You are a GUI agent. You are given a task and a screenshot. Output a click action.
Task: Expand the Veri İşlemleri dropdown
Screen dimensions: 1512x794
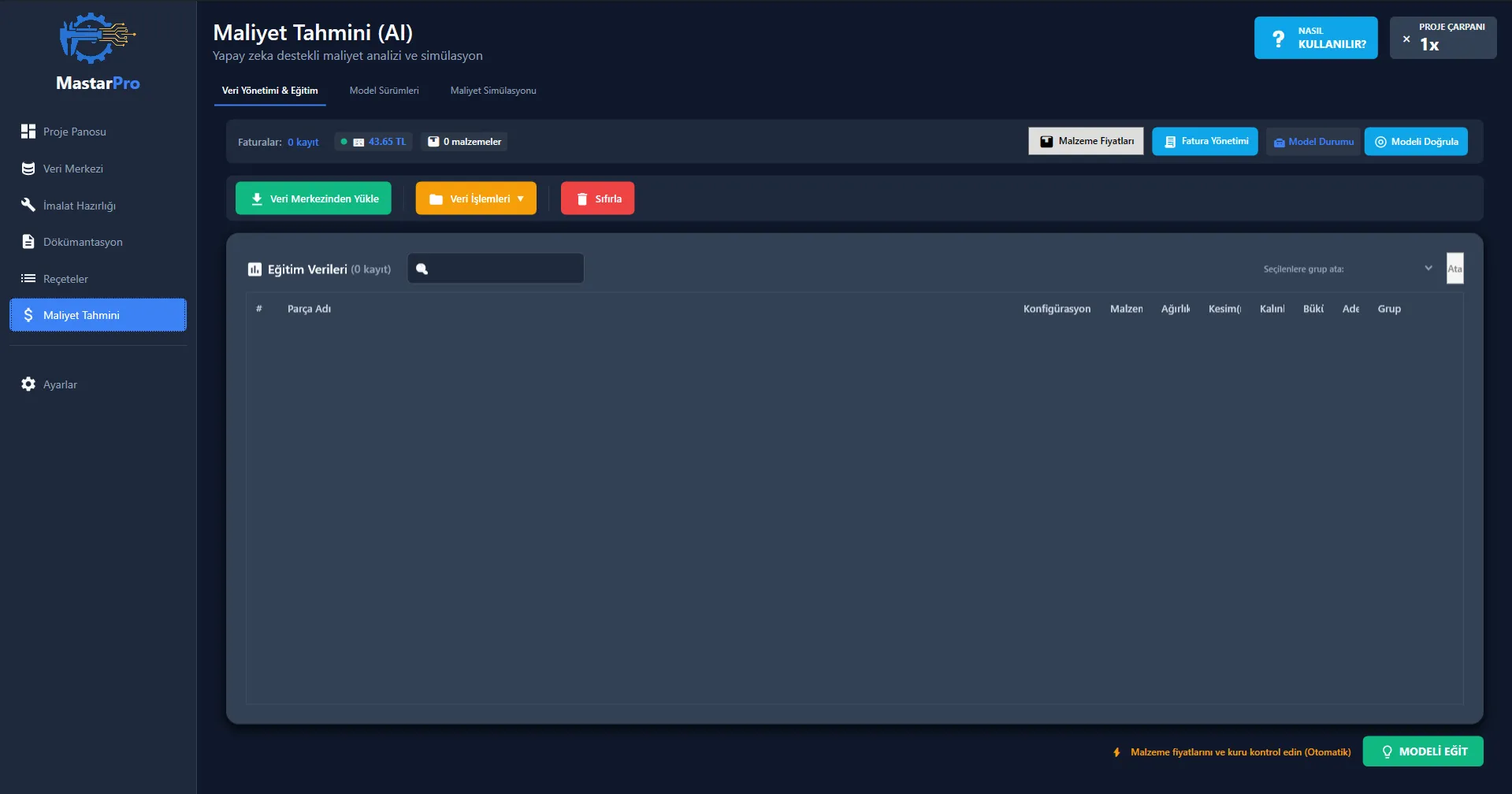(x=476, y=198)
